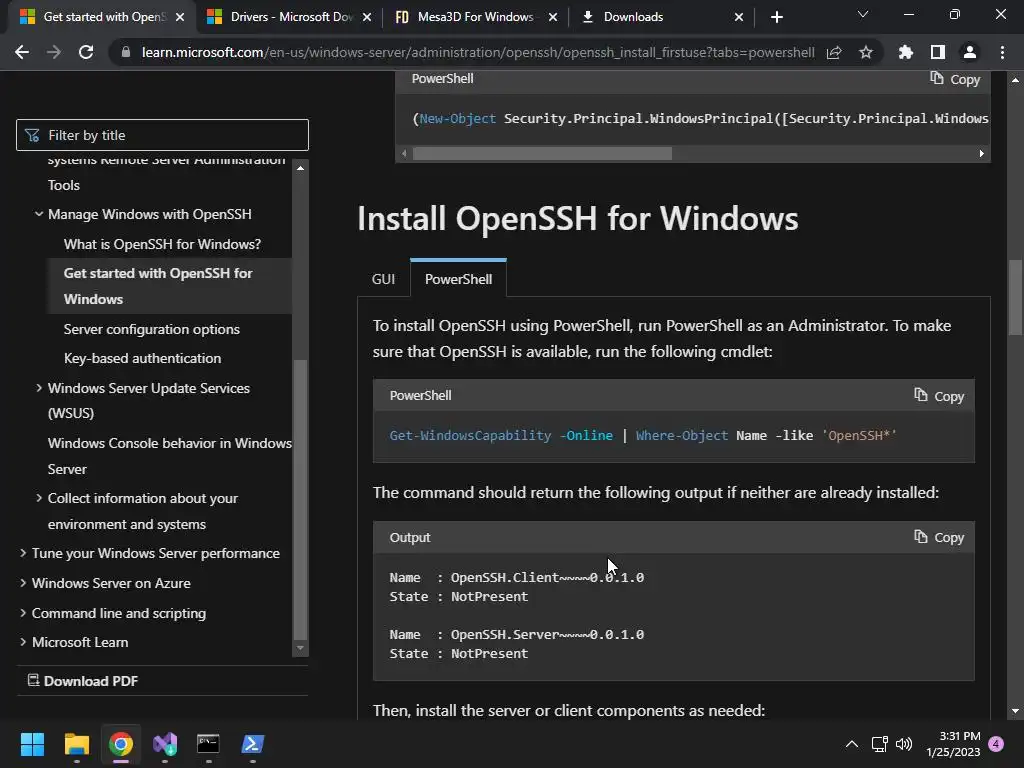Open a new browser tab

click(776, 17)
